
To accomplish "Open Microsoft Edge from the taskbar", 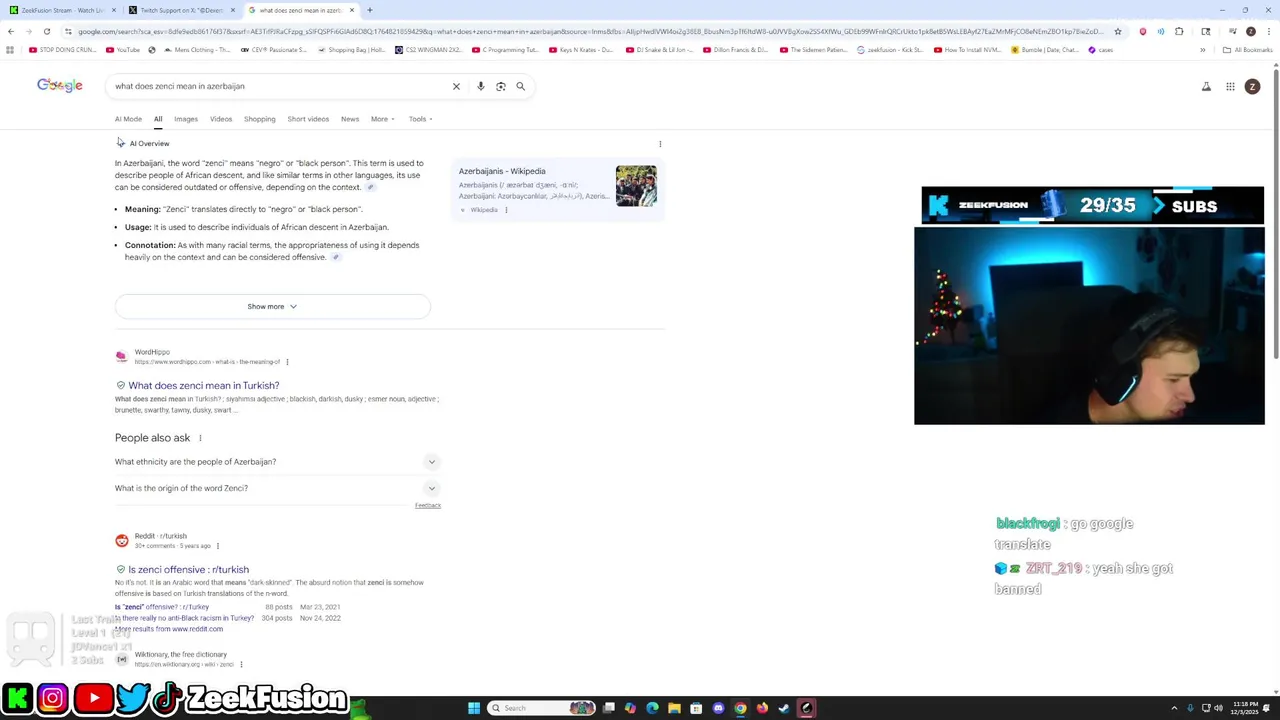I will (652, 708).
